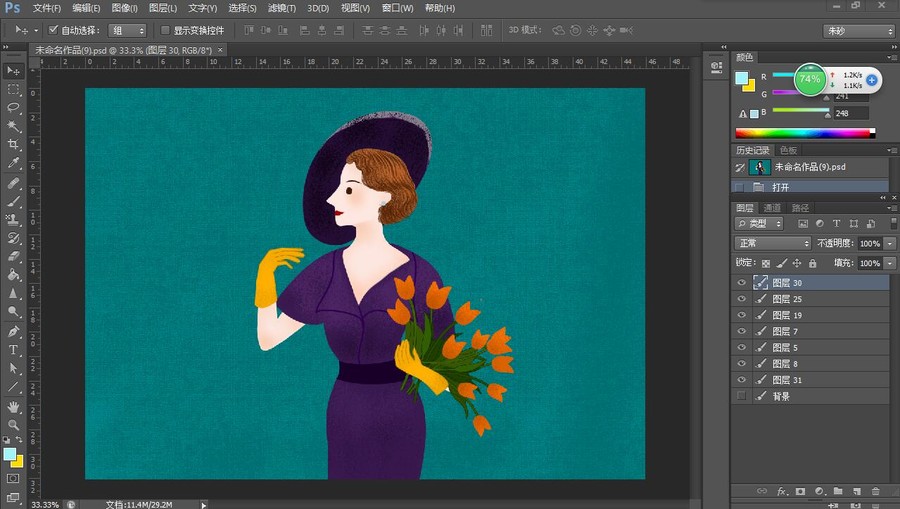Image resolution: width=900 pixels, height=509 pixels.
Task: Click the Create new group folder icon
Action: (838, 491)
